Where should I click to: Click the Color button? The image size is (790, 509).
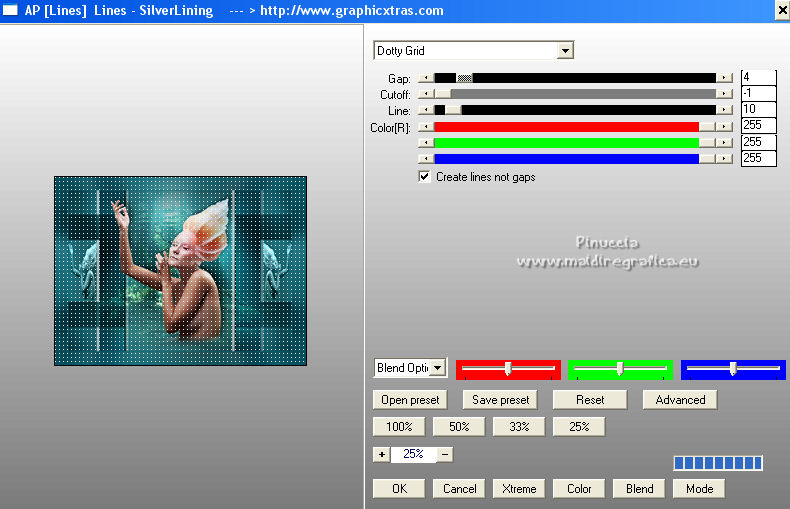[x=579, y=489]
